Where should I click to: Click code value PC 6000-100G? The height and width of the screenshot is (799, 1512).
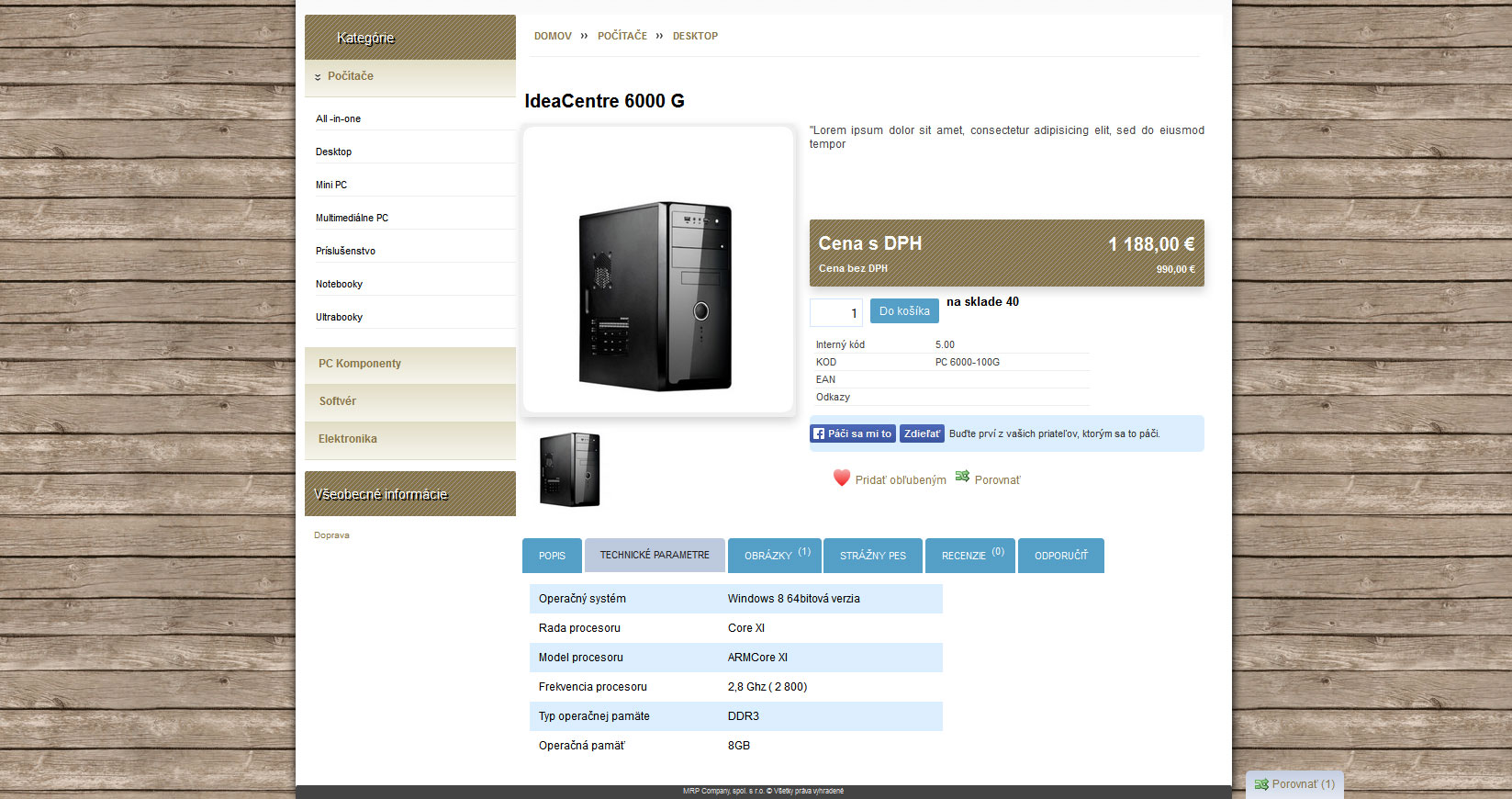point(968,362)
